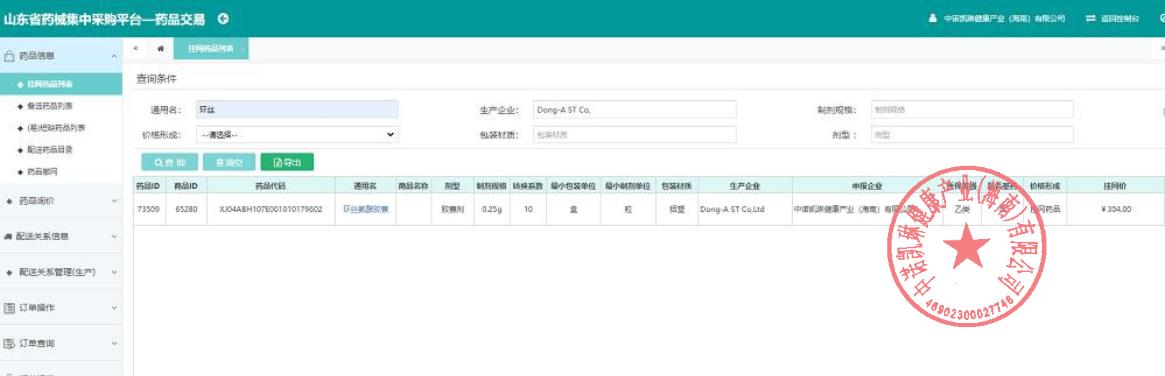Open the 环丝氨酸胶囊 drug name link
1165x376 pixels.
(x=366, y=210)
